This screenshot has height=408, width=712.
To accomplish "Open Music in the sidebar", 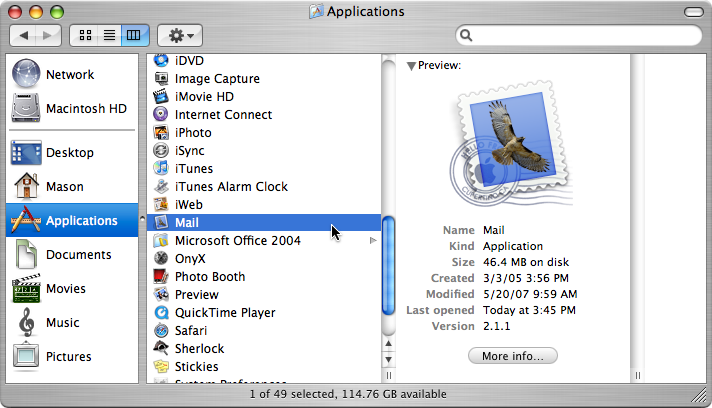I will (72, 323).
